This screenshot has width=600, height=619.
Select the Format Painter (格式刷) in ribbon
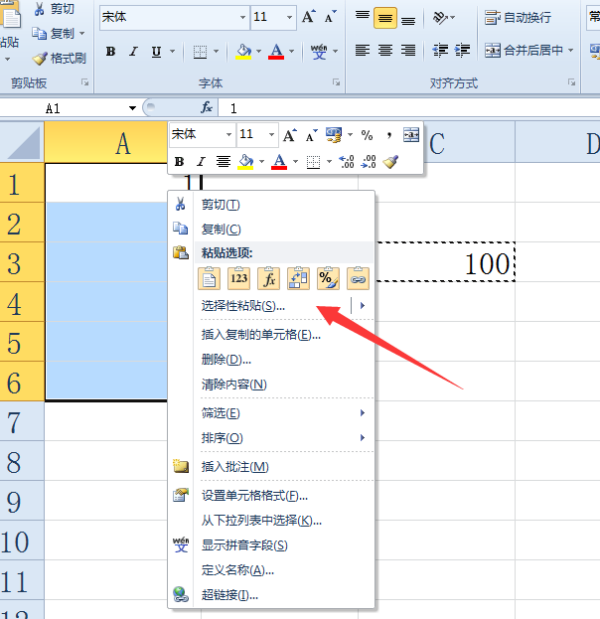(59, 58)
